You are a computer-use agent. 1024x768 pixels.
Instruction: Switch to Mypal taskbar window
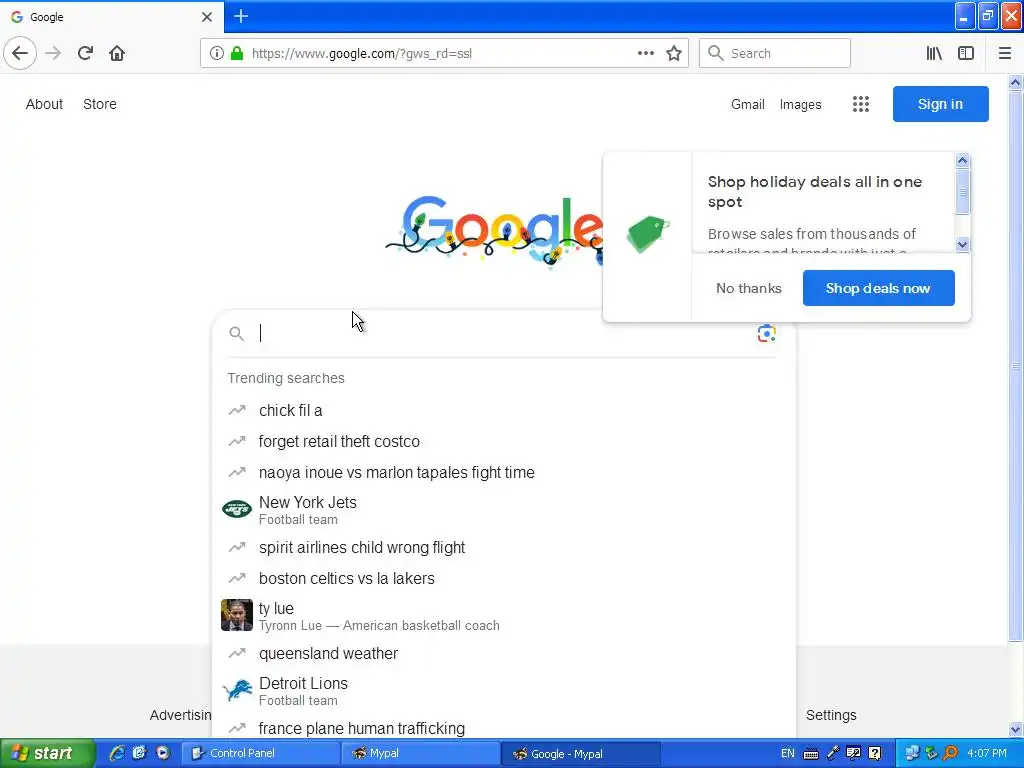coord(420,753)
